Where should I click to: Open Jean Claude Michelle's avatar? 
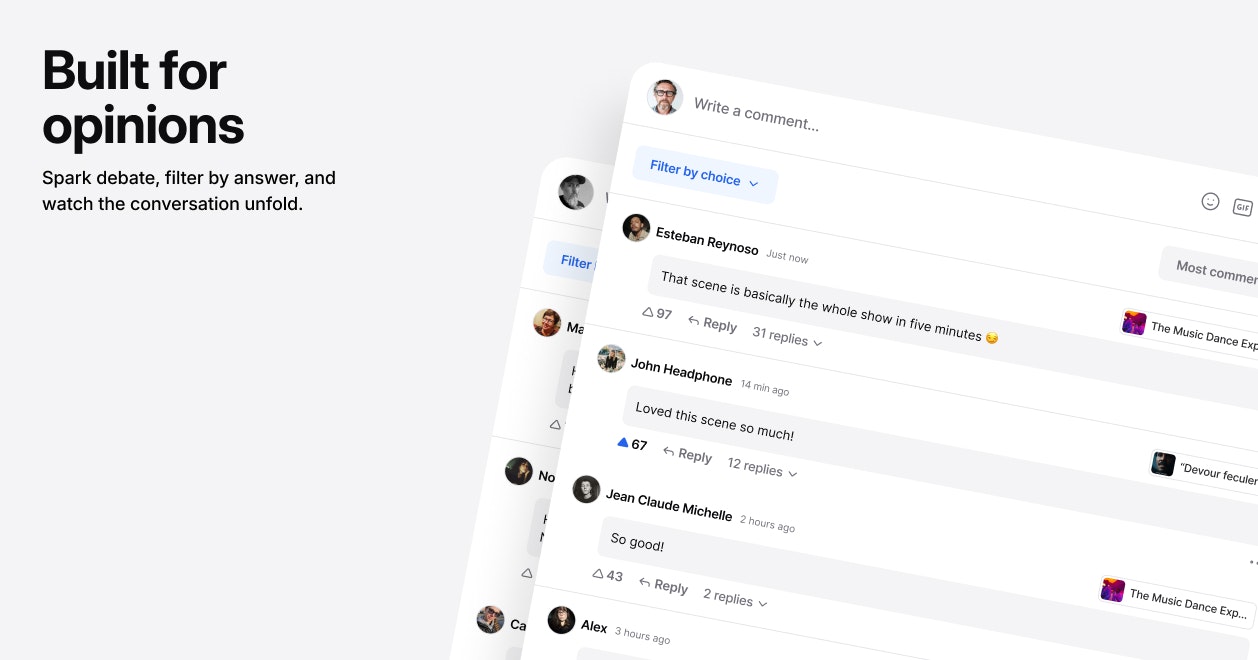pyautogui.click(x=586, y=489)
